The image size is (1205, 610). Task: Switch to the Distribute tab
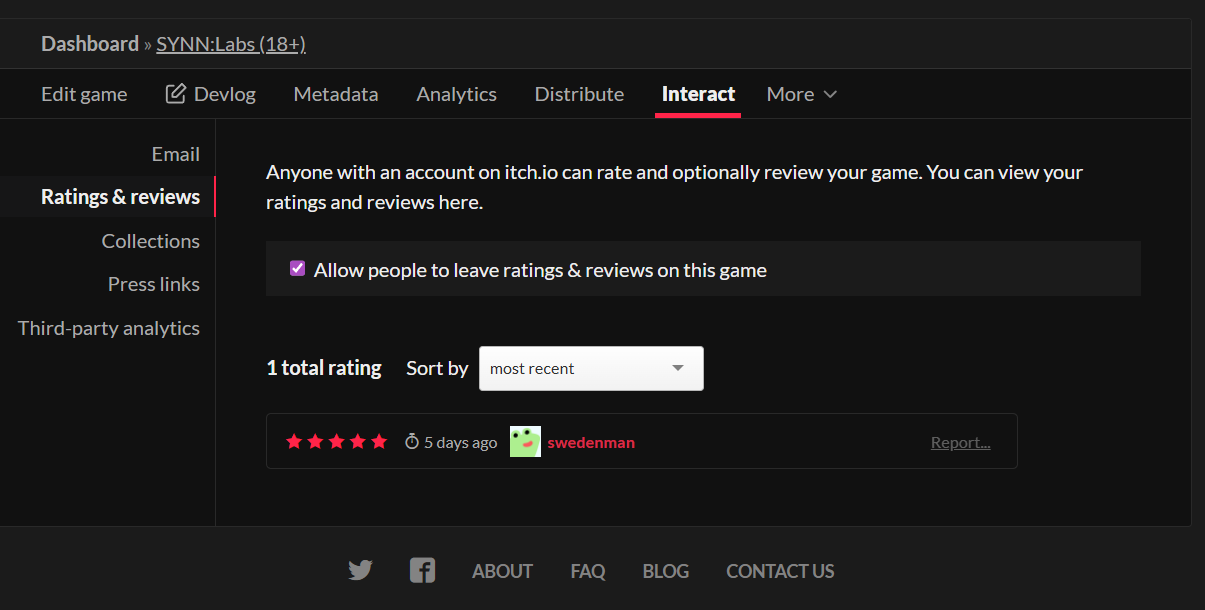[x=579, y=94]
